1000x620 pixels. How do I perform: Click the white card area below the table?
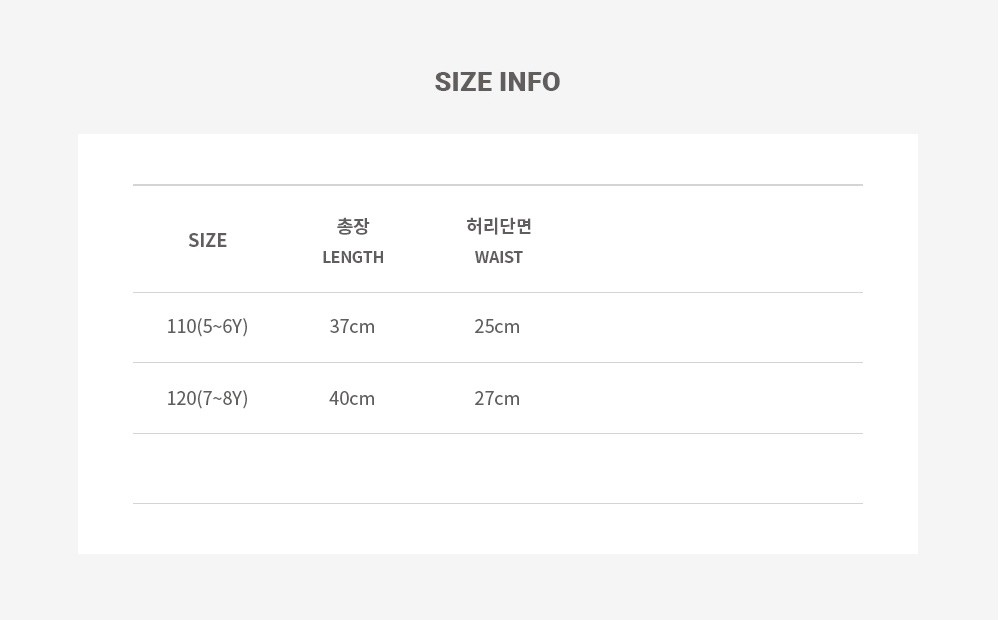point(497,529)
